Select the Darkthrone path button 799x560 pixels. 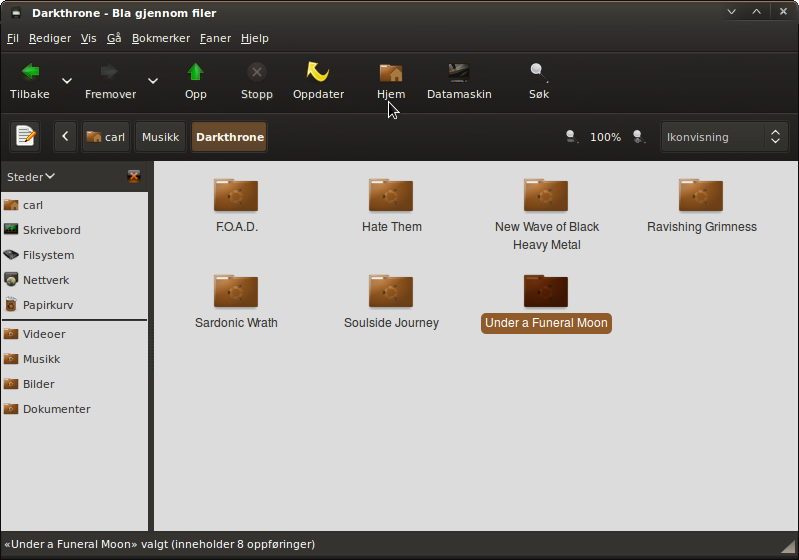[230, 137]
